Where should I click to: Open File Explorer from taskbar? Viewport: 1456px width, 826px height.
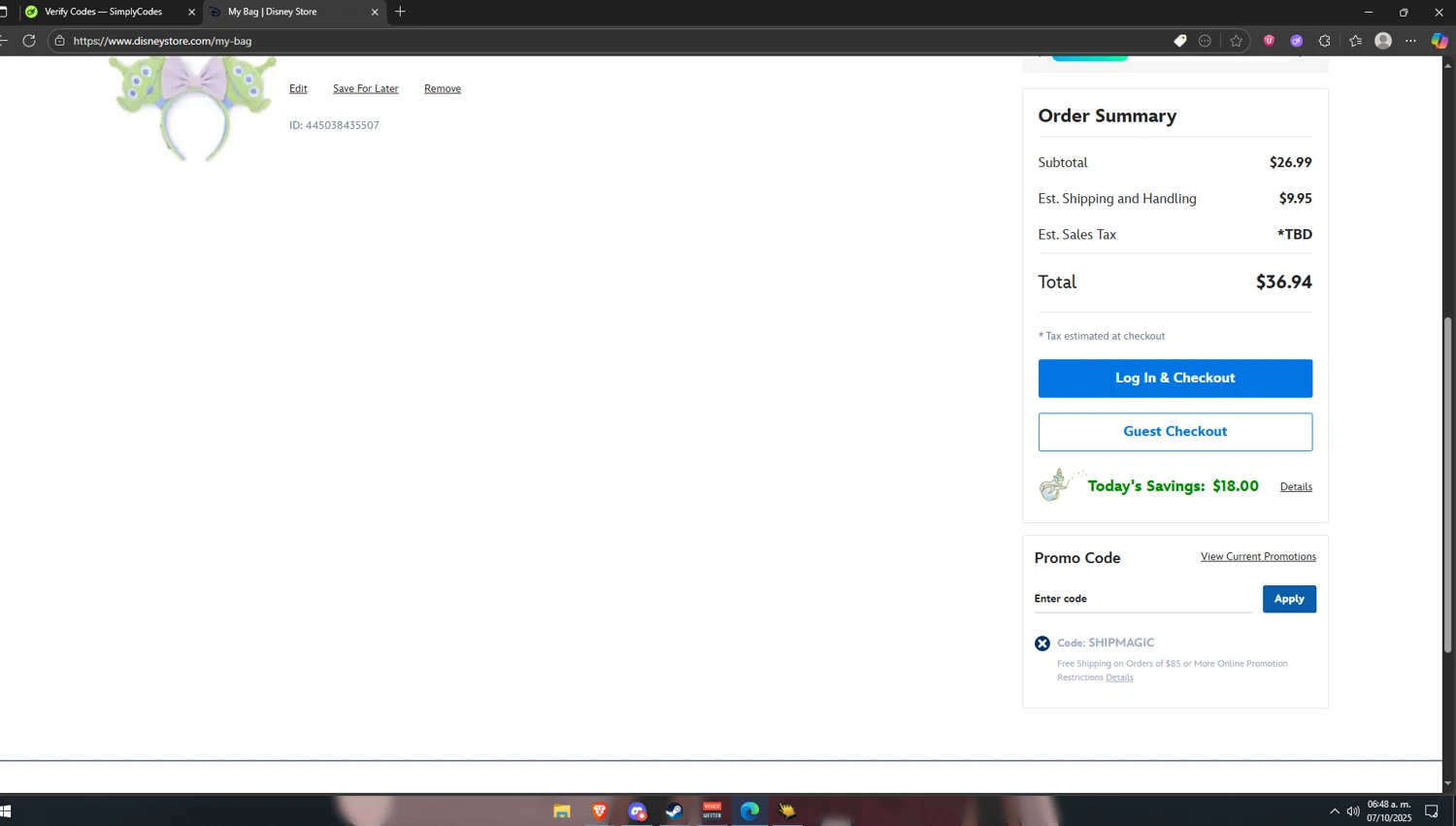(562, 811)
